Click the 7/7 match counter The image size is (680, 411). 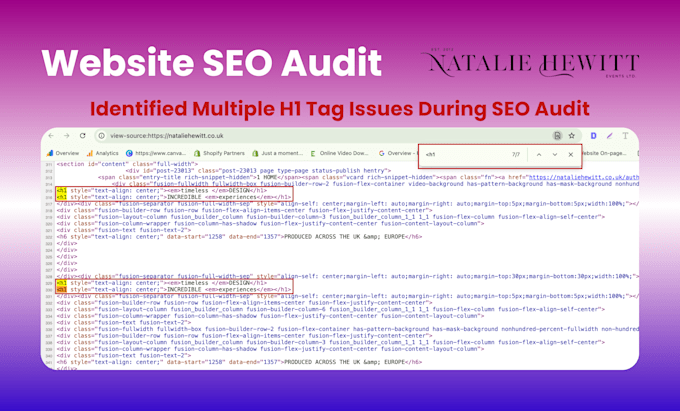[x=516, y=154]
